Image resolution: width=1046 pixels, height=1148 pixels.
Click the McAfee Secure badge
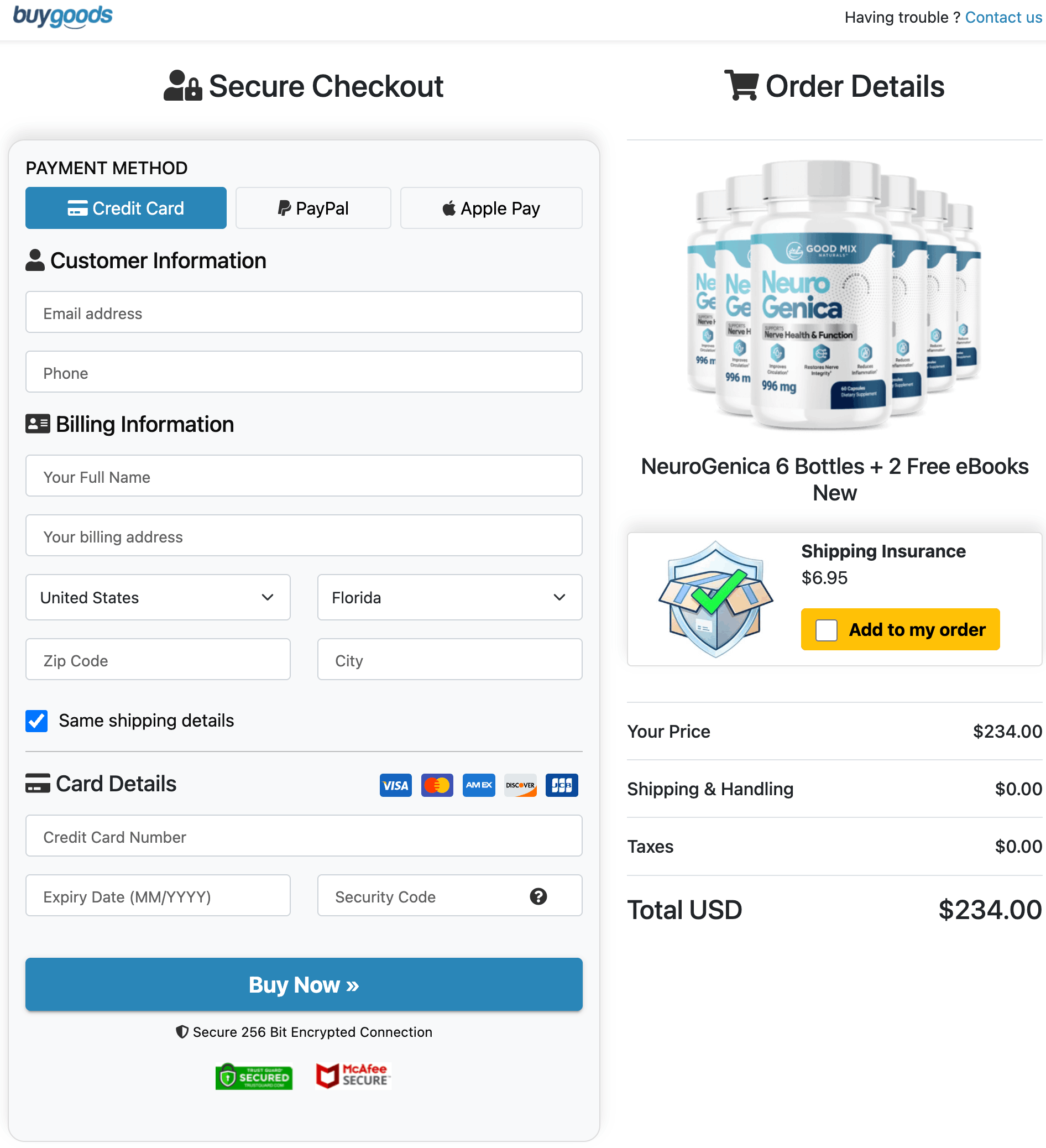[x=353, y=1076]
